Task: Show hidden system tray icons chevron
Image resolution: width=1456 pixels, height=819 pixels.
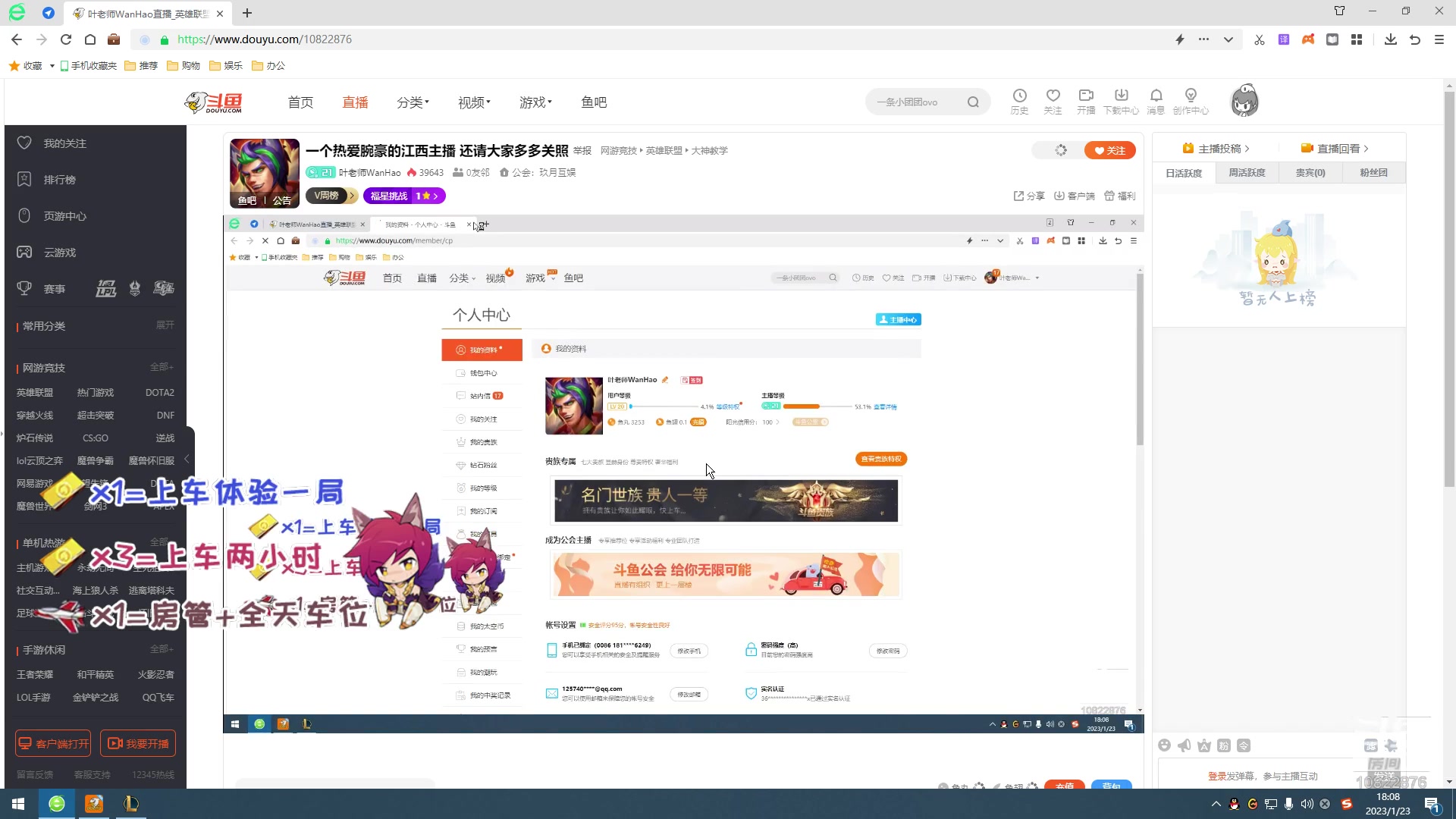Action: tap(1216, 804)
